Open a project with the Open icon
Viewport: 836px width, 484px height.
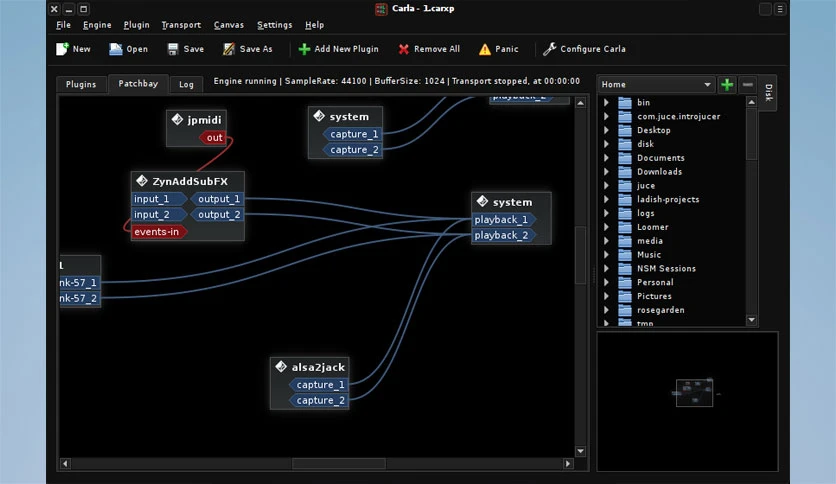(116, 49)
